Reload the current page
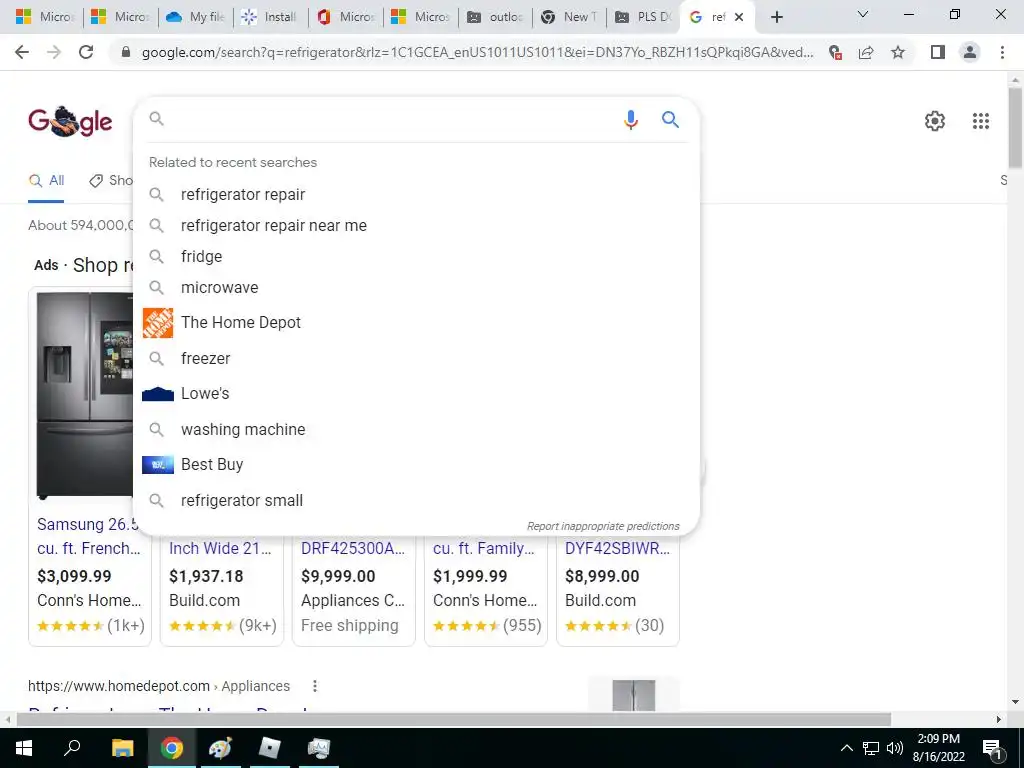The width and height of the screenshot is (1024, 768). tap(86, 52)
